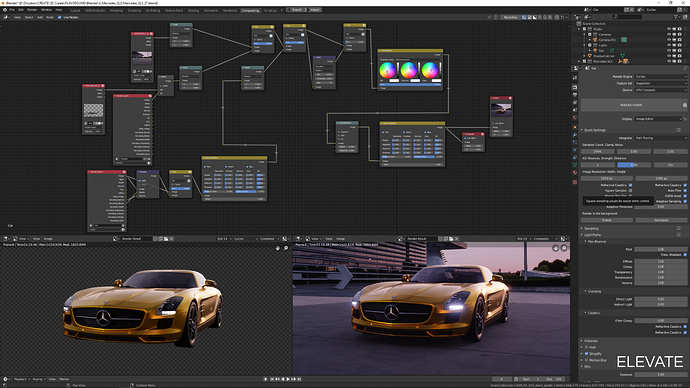Toggle Reflective Caustics checkbox in Quick Settings
690x388 pixels.
pos(631,185)
